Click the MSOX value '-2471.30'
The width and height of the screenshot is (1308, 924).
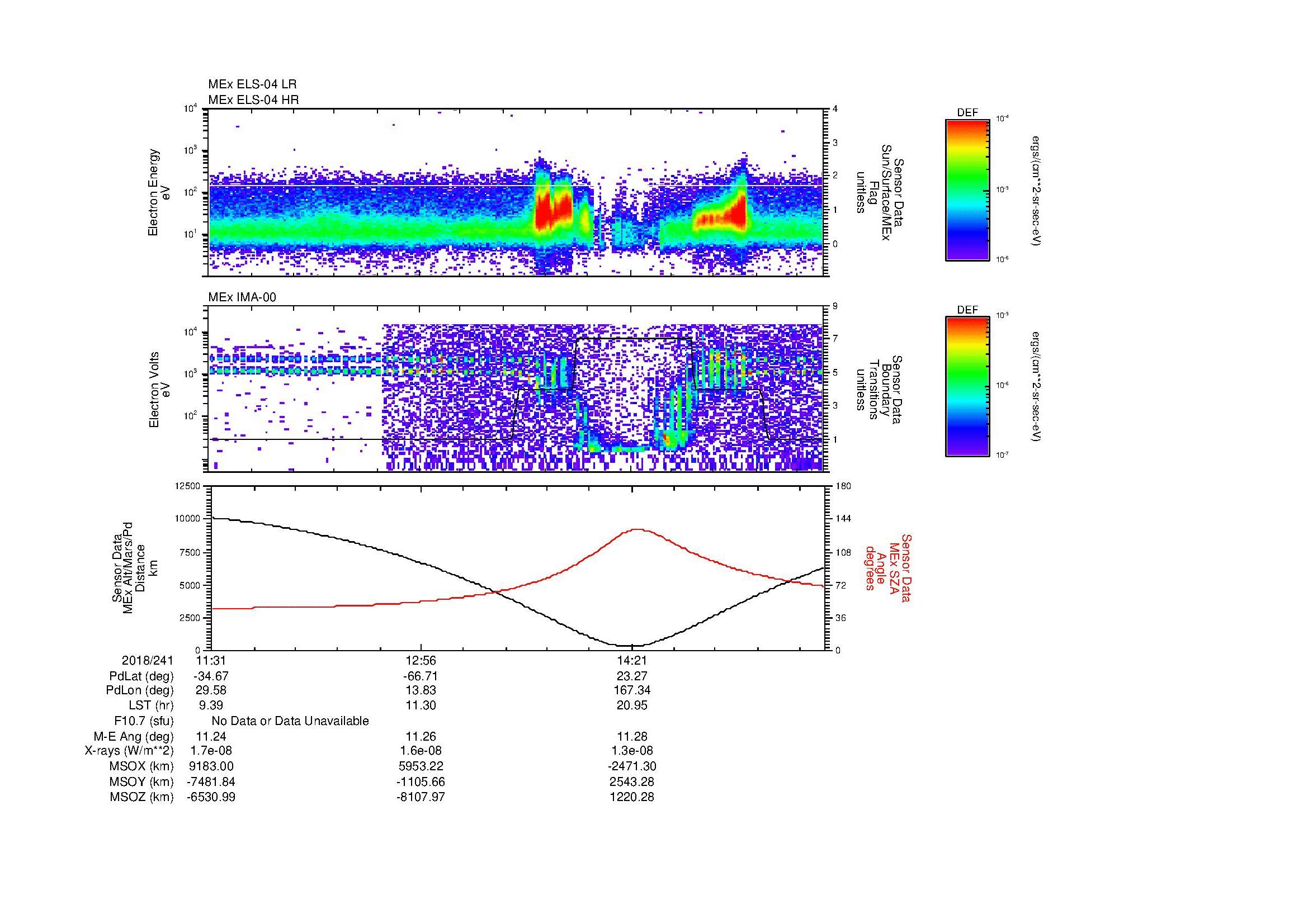632,766
